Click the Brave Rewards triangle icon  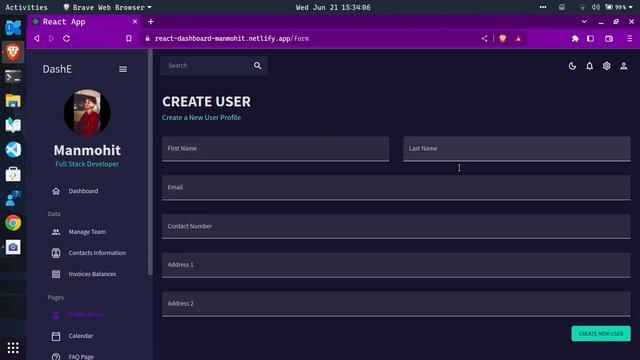click(x=518, y=38)
